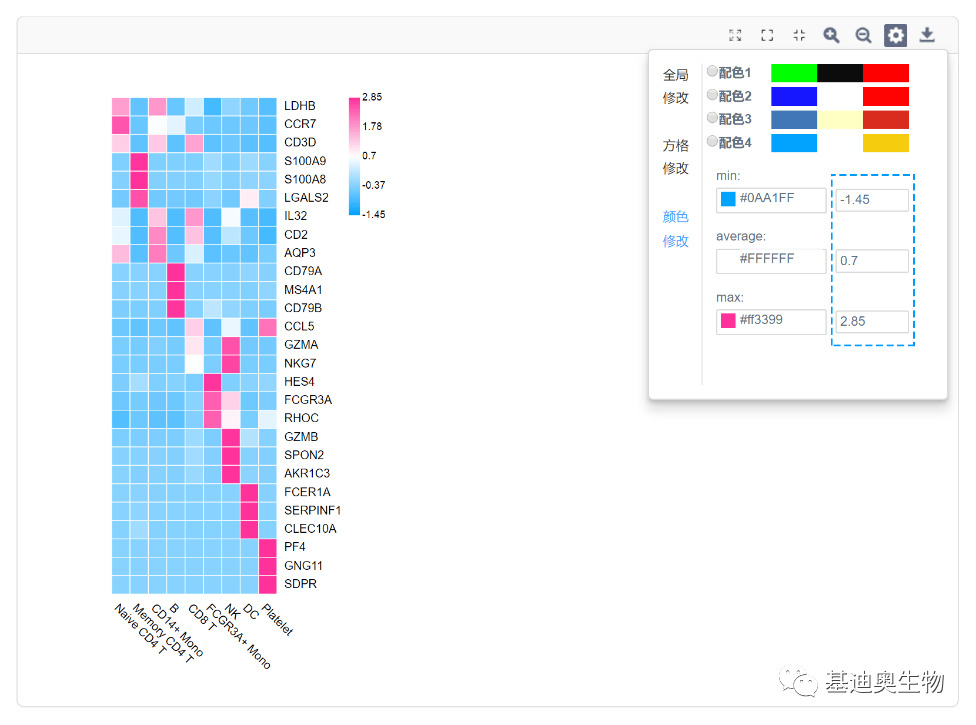The image size is (976, 725).
Task: Select the 配色1 radio button
Action: [712, 72]
